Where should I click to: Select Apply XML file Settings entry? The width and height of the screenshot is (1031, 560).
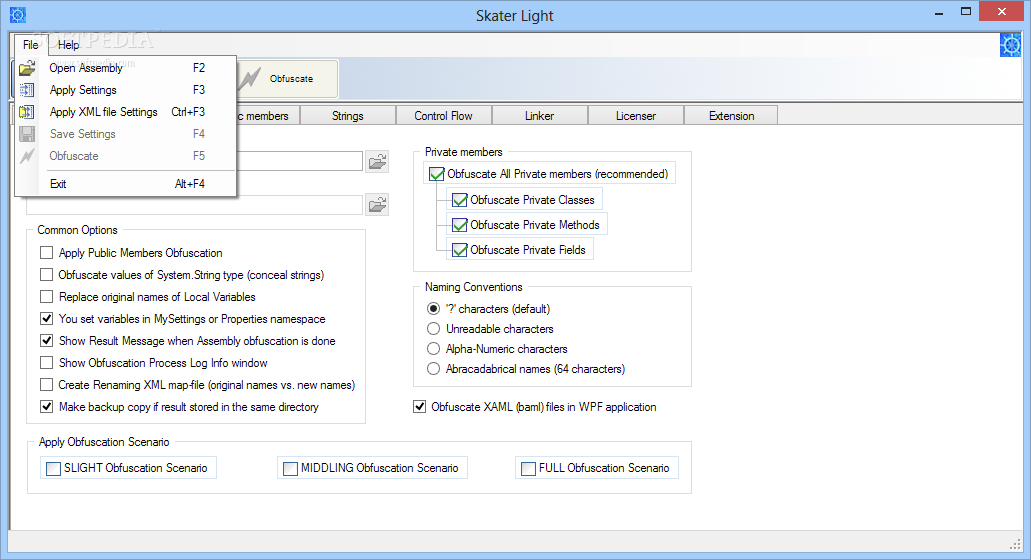click(x=125, y=112)
